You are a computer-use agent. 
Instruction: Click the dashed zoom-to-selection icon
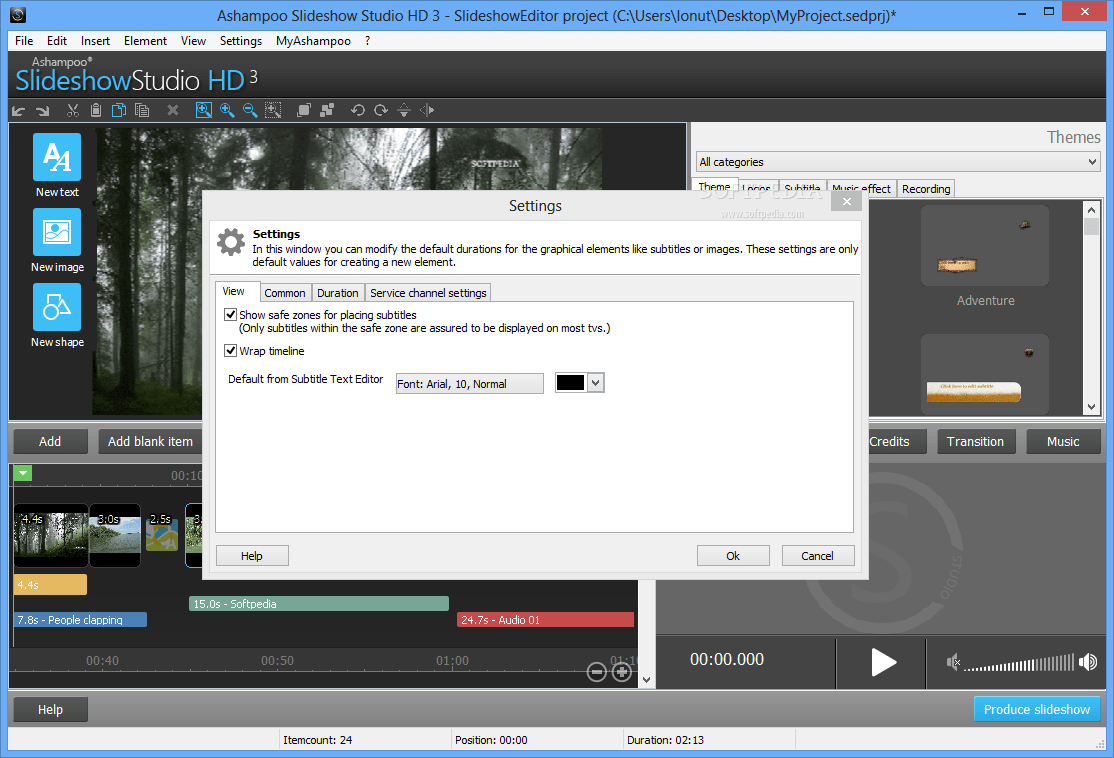point(273,110)
